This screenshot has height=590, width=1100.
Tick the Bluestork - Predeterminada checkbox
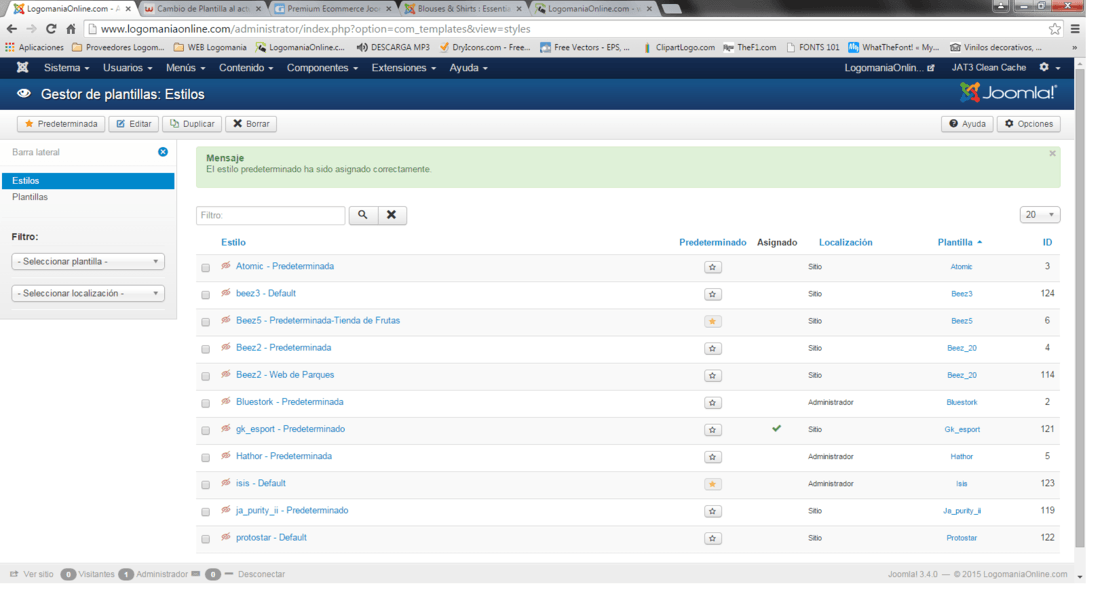[206, 403]
